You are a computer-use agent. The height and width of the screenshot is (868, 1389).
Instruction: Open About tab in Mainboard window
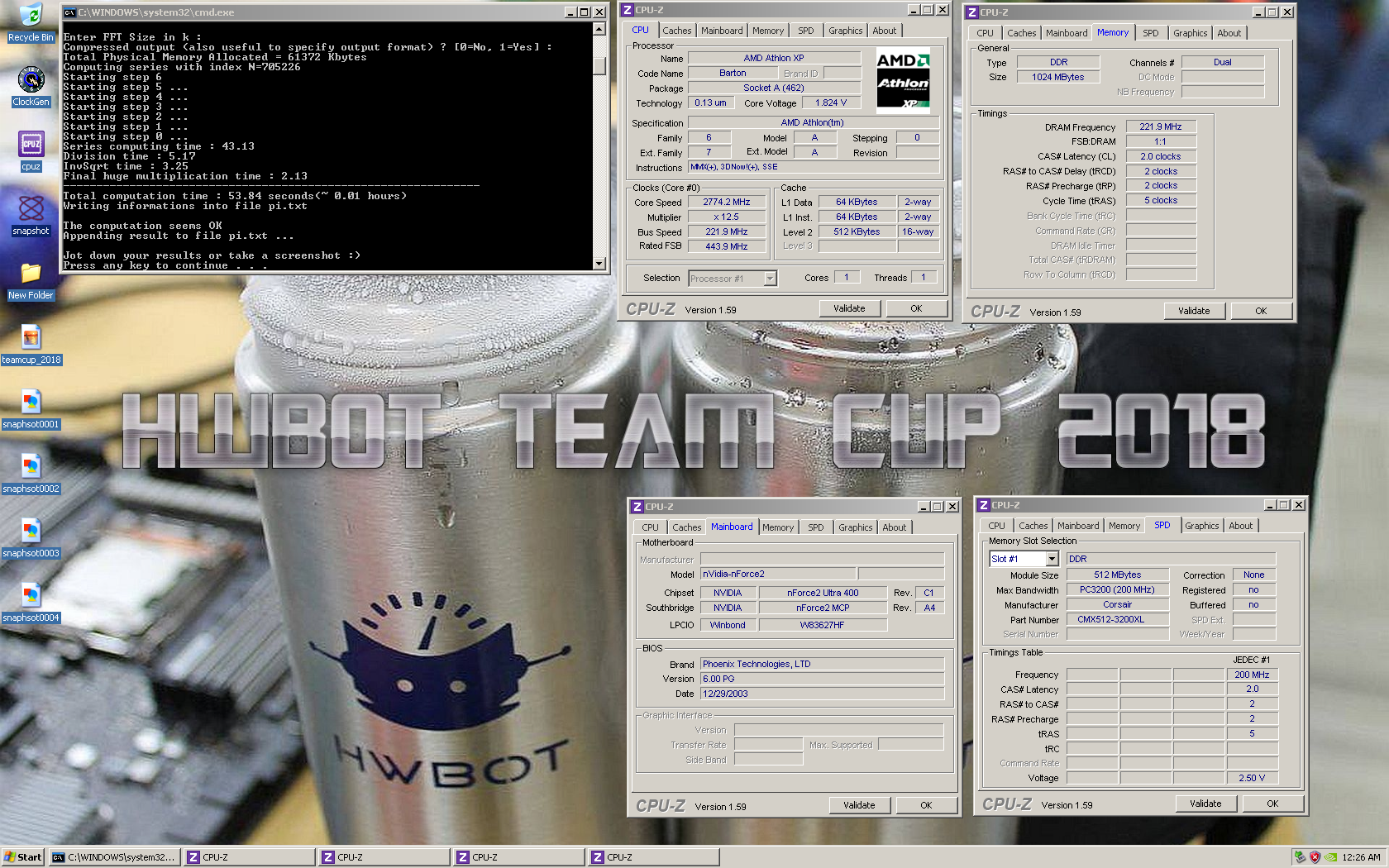coord(894,527)
